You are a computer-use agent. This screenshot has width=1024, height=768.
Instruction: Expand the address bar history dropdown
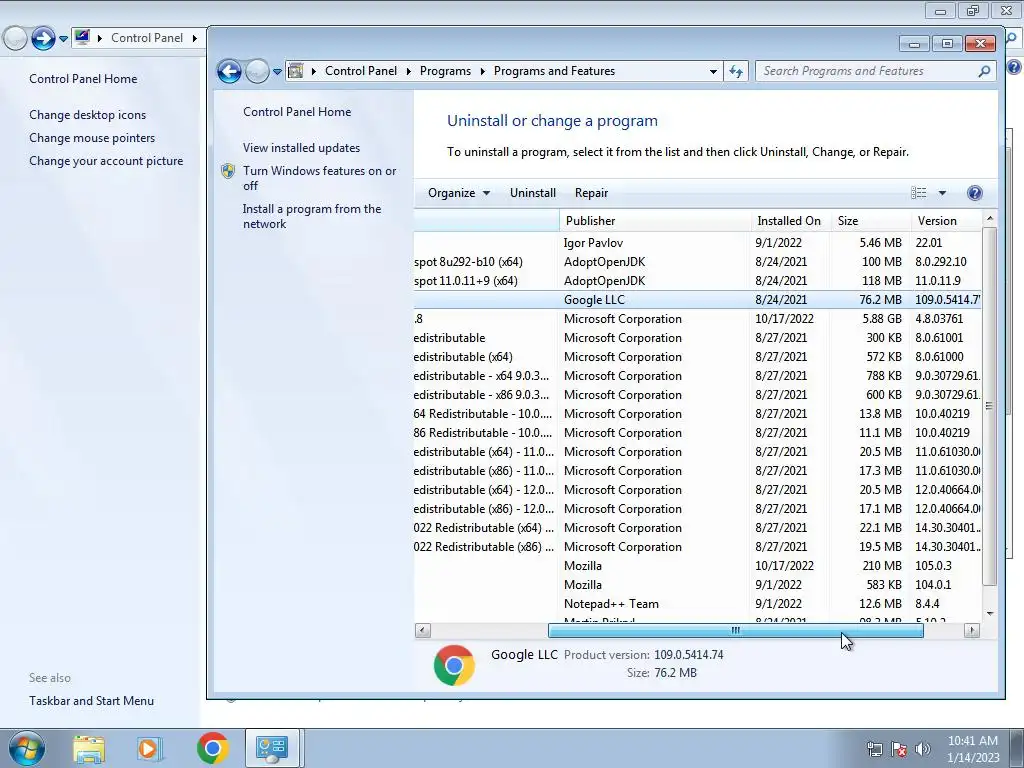click(713, 71)
